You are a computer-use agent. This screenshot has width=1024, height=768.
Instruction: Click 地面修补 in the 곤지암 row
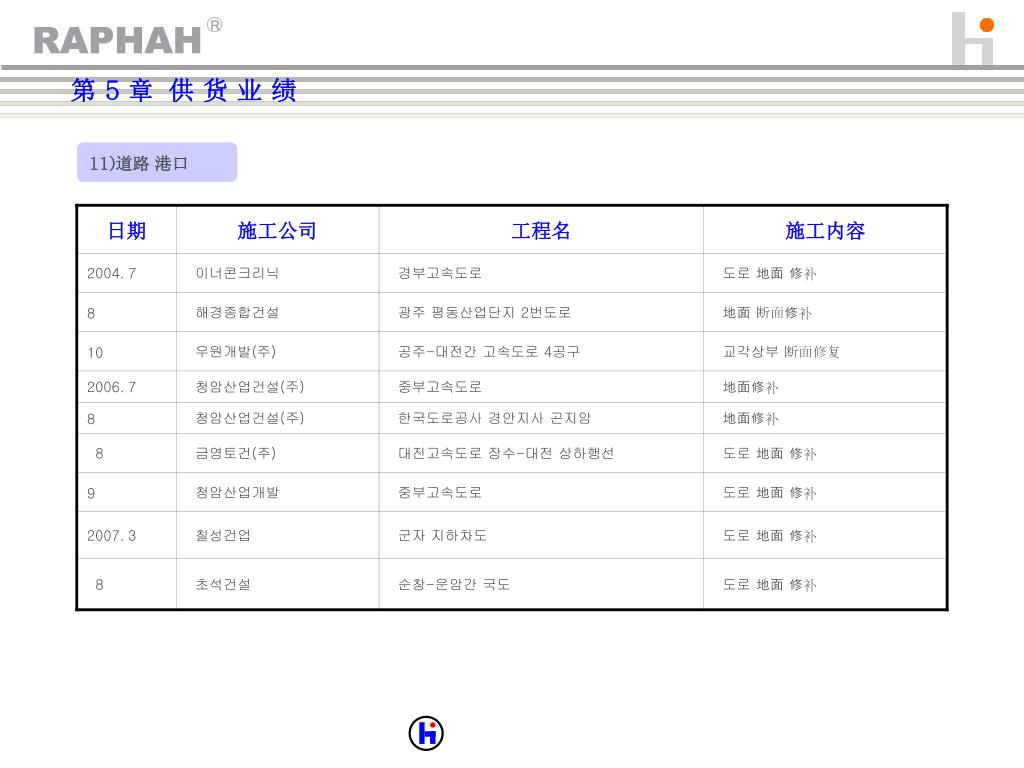coord(750,418)
